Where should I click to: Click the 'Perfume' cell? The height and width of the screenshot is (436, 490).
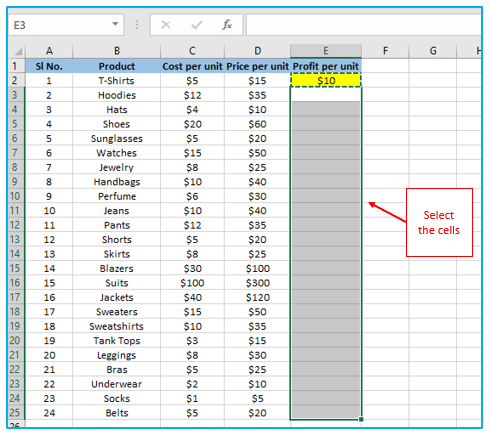pos(117,196)
